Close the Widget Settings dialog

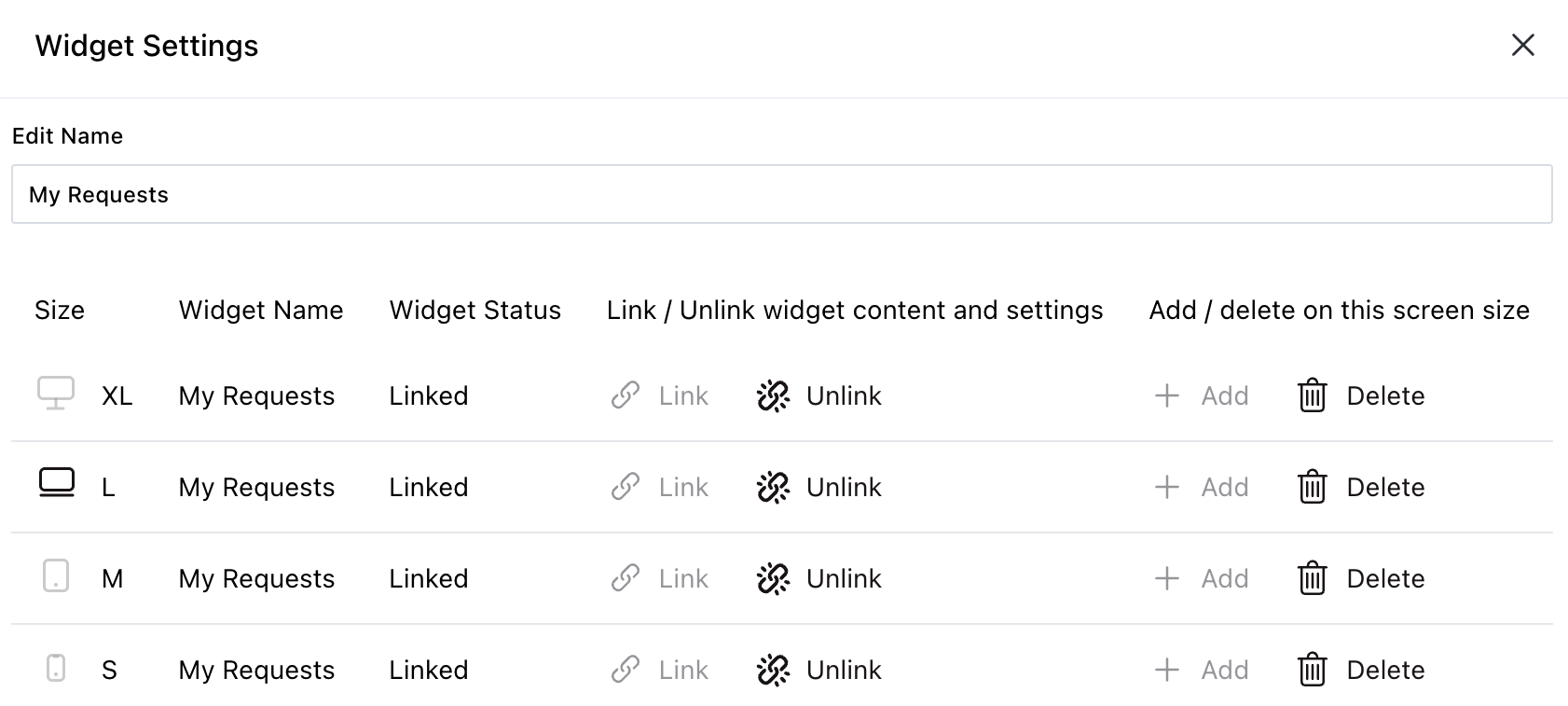click(x=1522, y=45)
